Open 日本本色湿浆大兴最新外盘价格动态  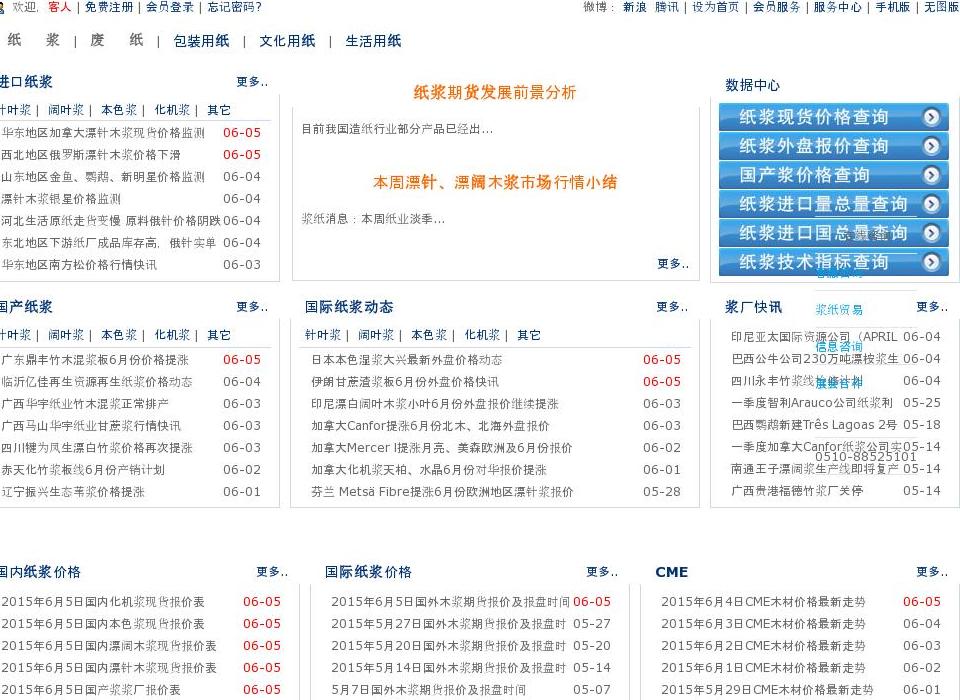pyautogui.click(x=407, y=360)
